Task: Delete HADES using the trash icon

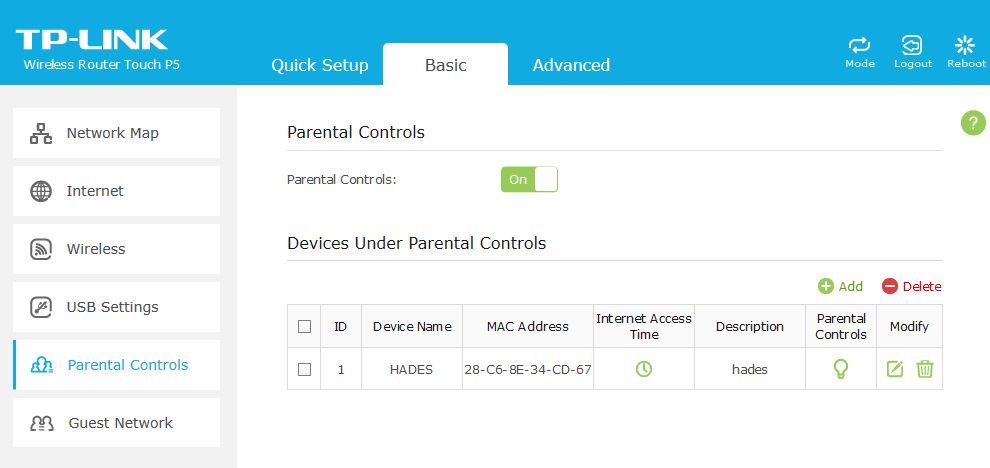Action: click(x=924, y=369)
